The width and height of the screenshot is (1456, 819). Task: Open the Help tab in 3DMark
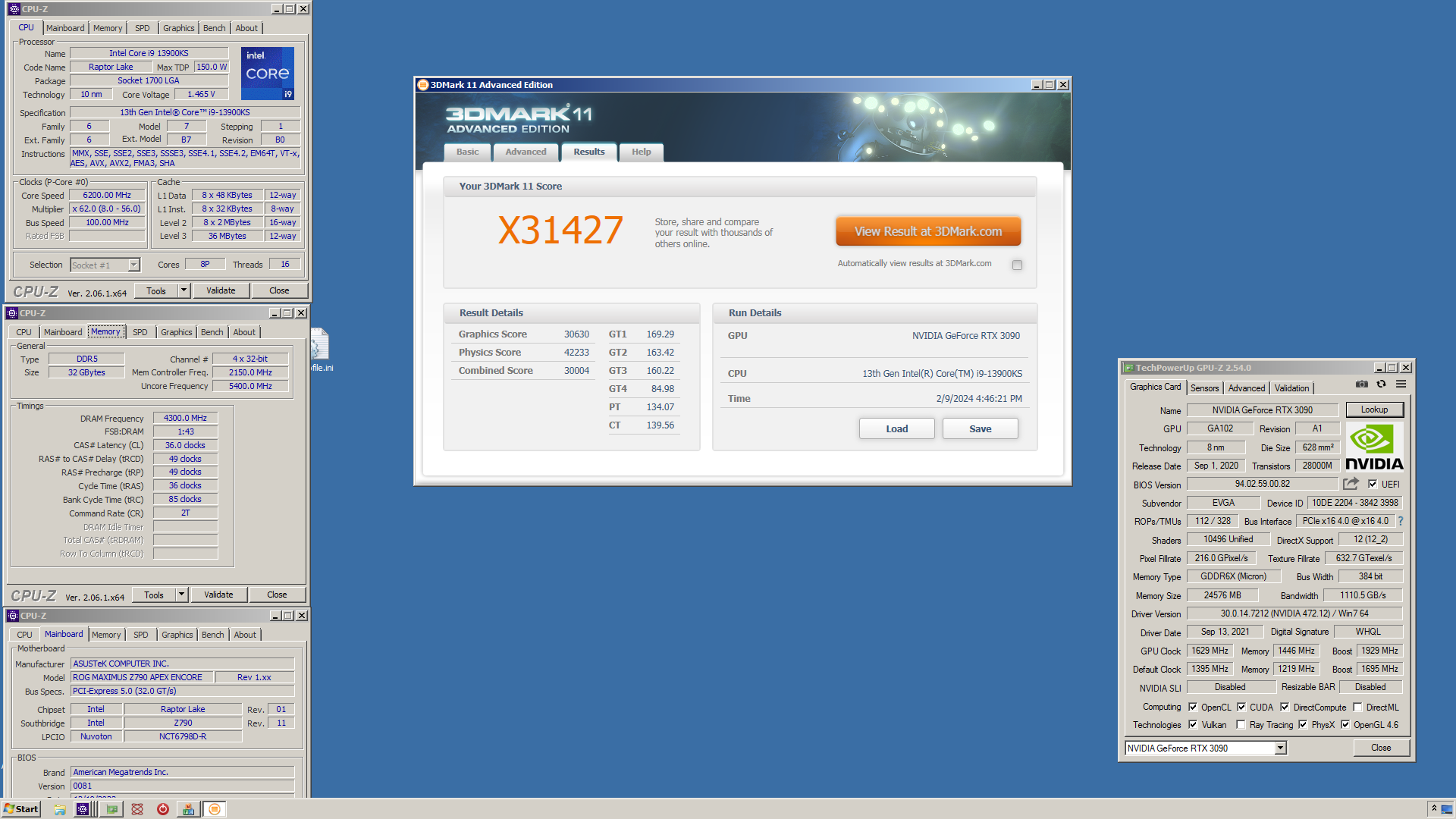pyautogui.click(x=641, y=152)
